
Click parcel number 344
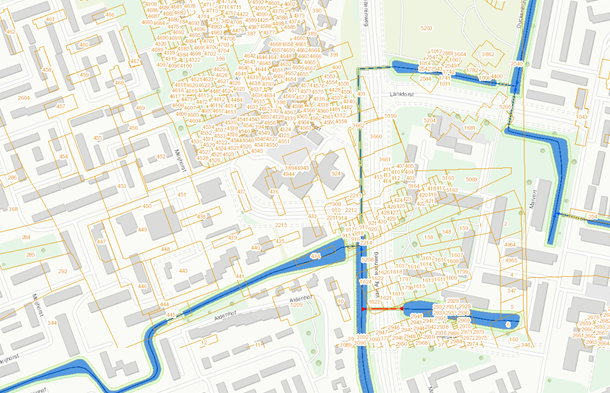click(x=52, y=323)
